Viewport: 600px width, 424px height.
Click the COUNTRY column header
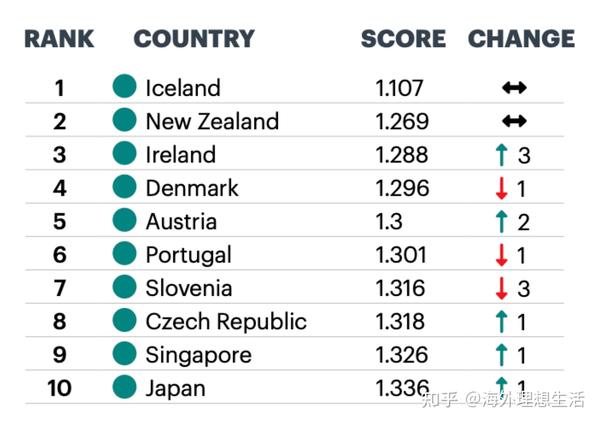pyautogui.click(x=194, y=40)
